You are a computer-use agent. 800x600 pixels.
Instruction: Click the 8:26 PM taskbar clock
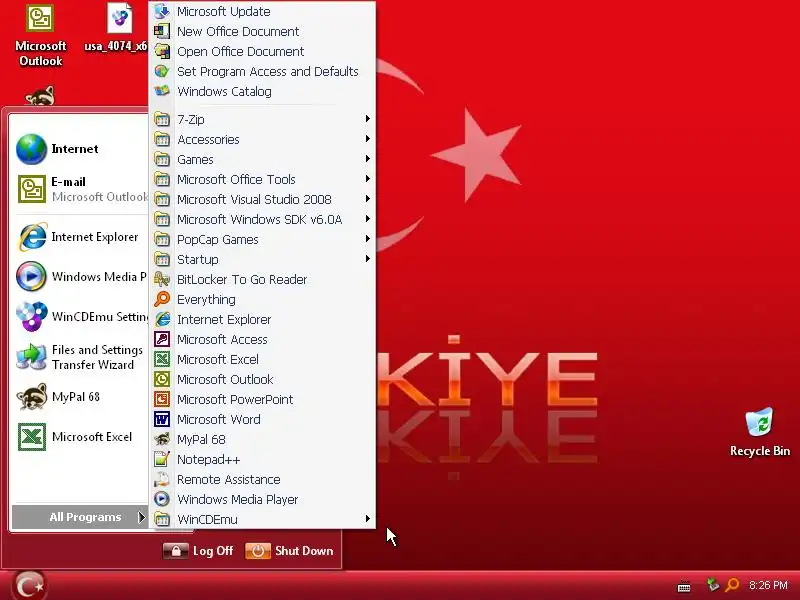pyautogui.click(x=768, y=585)
